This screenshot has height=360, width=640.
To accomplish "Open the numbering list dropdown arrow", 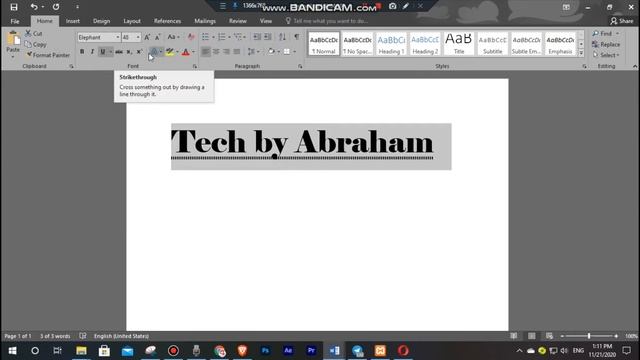I will tap(229, 37).
